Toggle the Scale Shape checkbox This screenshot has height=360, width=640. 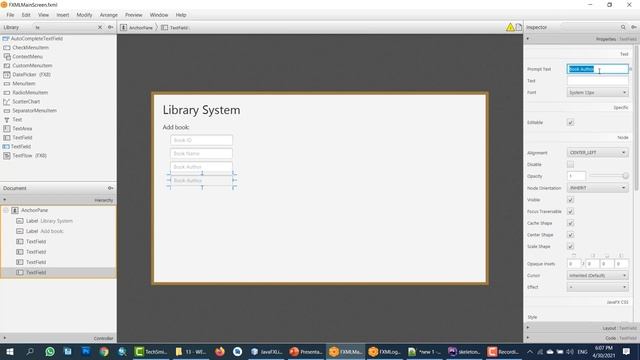570,247
